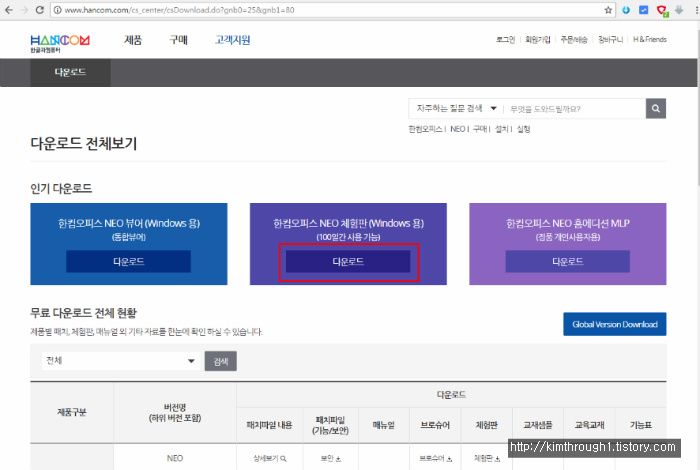Click the search text input field
700x470 pixels.
coord(575,109)
